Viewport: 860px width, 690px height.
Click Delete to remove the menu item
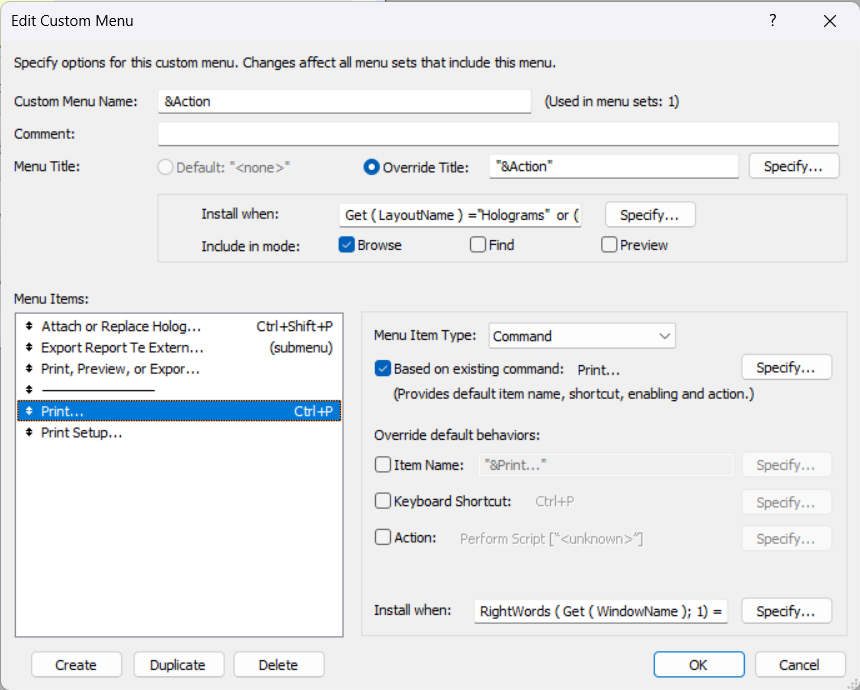tap(278, 665)
